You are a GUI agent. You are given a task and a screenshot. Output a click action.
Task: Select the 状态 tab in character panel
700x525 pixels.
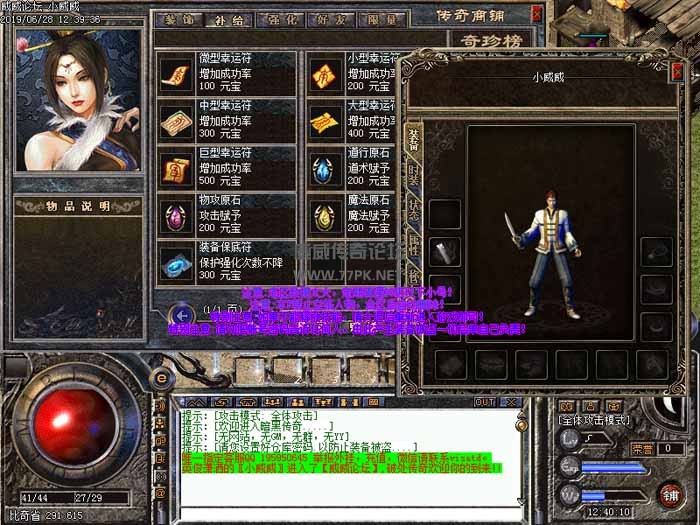pyautogui.click(x=413, y=209)
